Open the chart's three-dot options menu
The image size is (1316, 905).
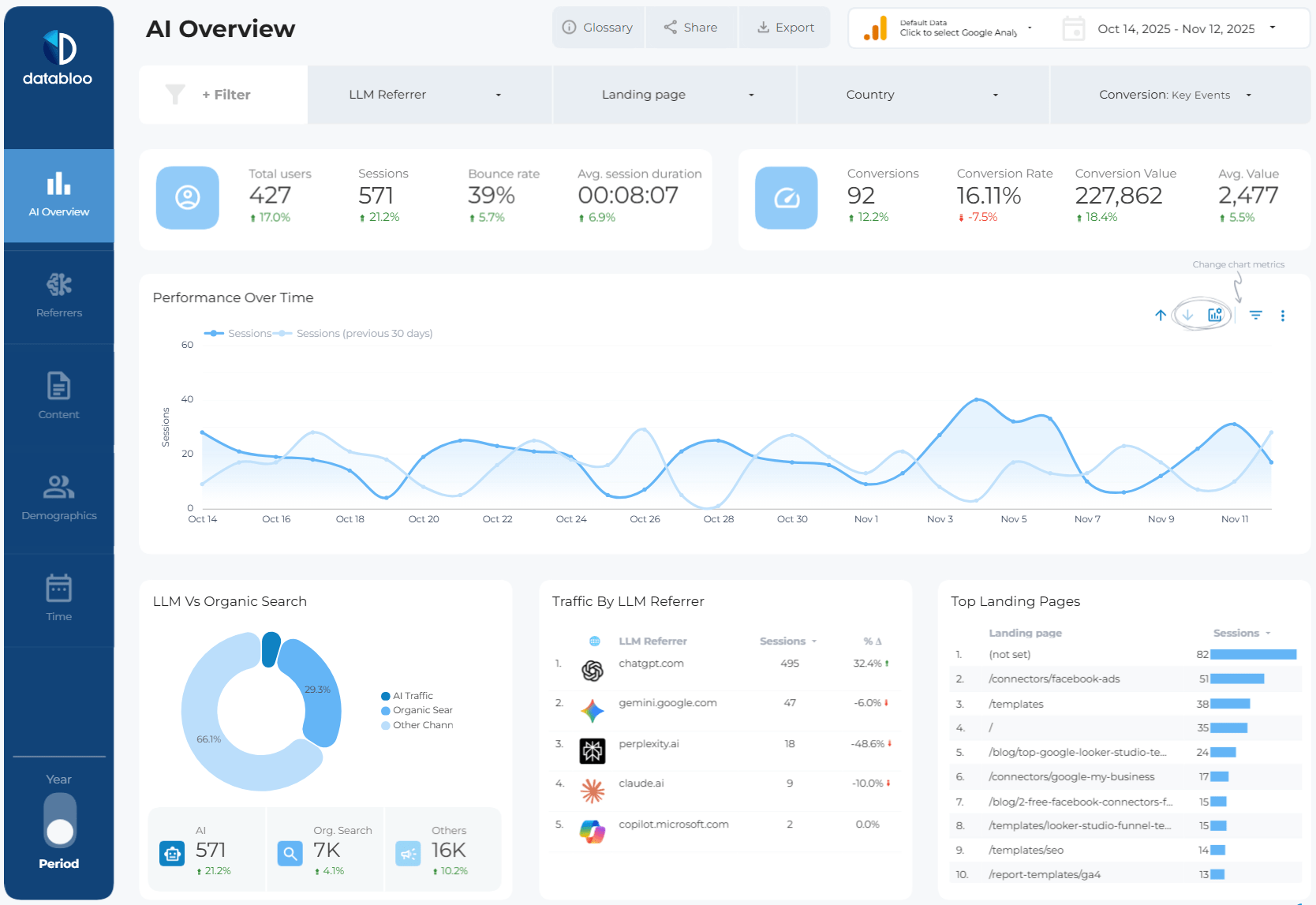pyautogui.click(x=1284, y=315)
